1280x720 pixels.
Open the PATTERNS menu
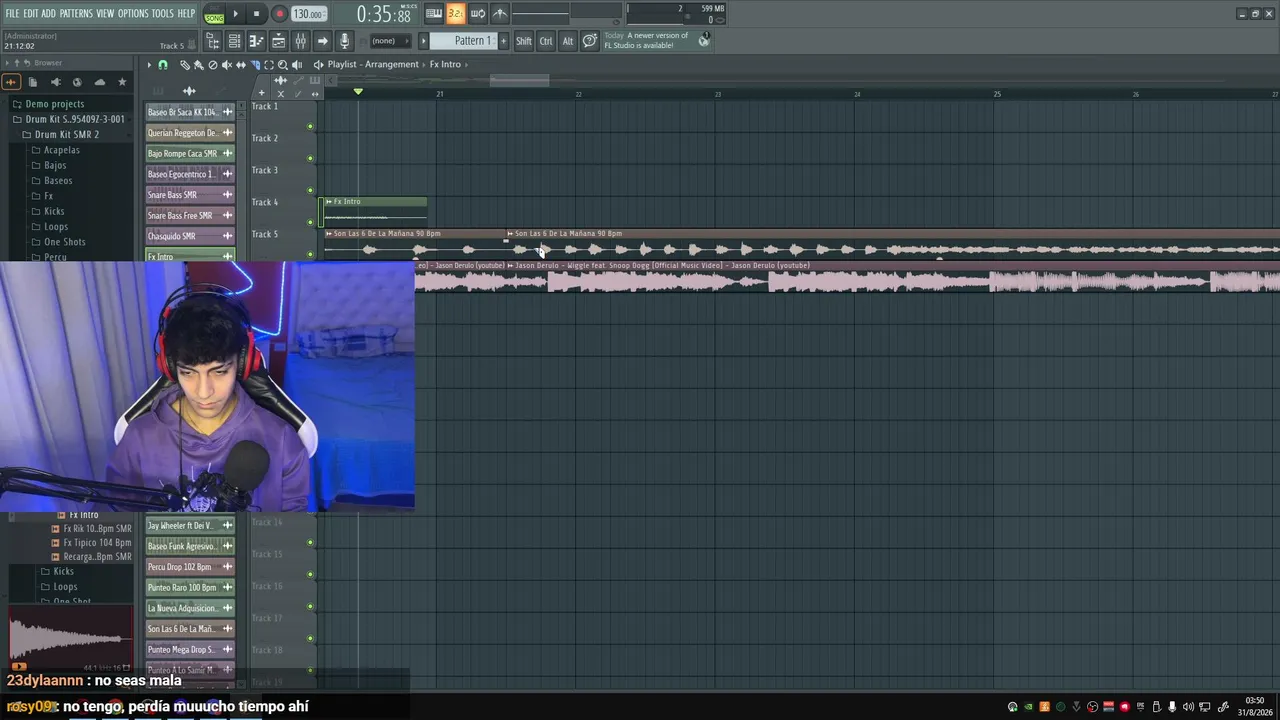point(76,13)
